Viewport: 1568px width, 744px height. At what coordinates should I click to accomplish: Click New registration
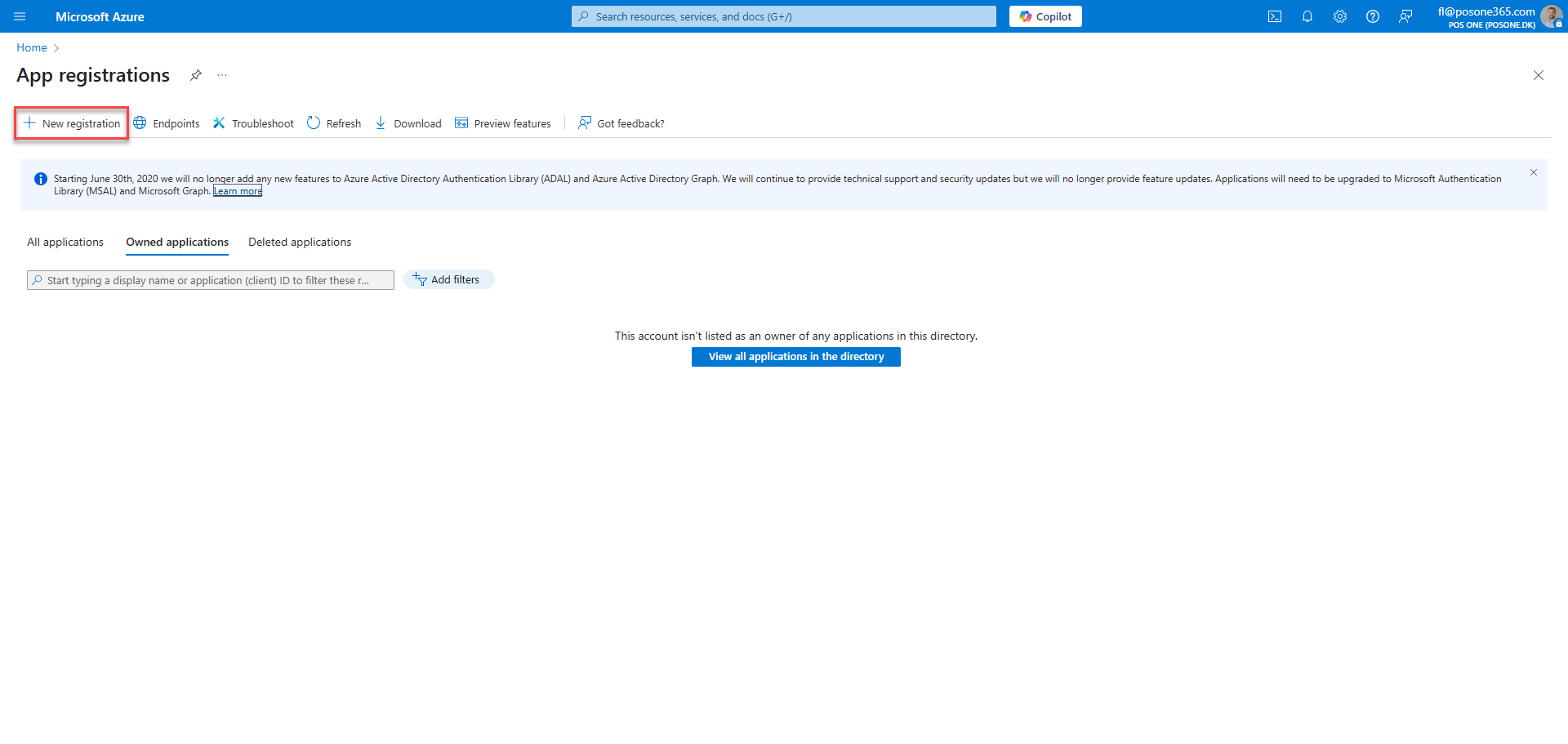72,123
